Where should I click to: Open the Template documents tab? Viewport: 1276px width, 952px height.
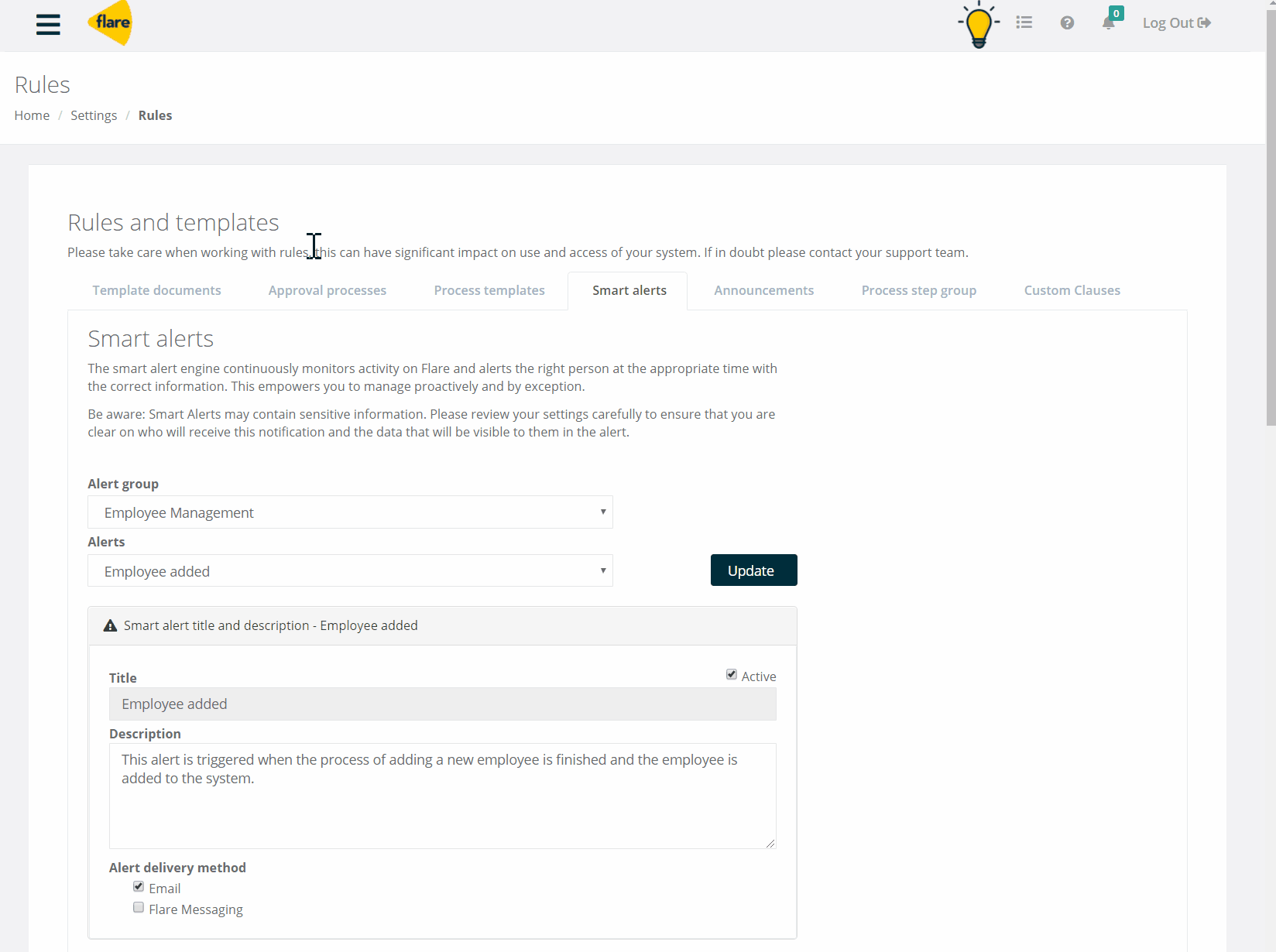point(156,290)
